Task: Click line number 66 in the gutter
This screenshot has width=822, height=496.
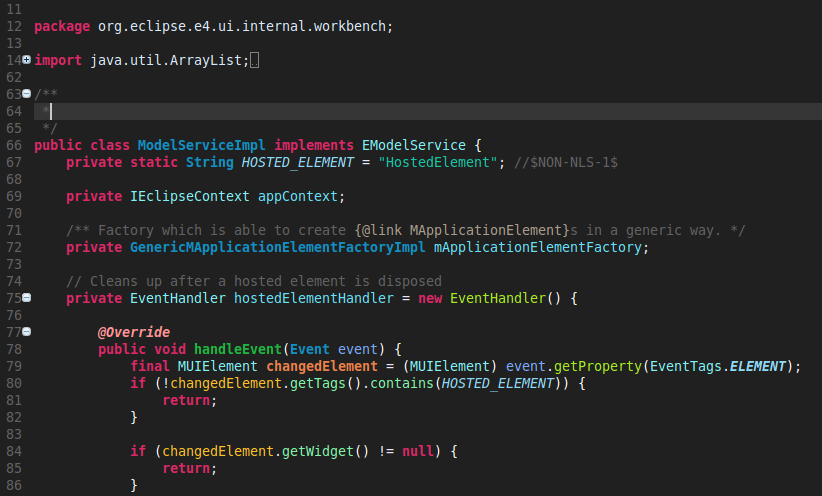Action: [x=14, y=145]
